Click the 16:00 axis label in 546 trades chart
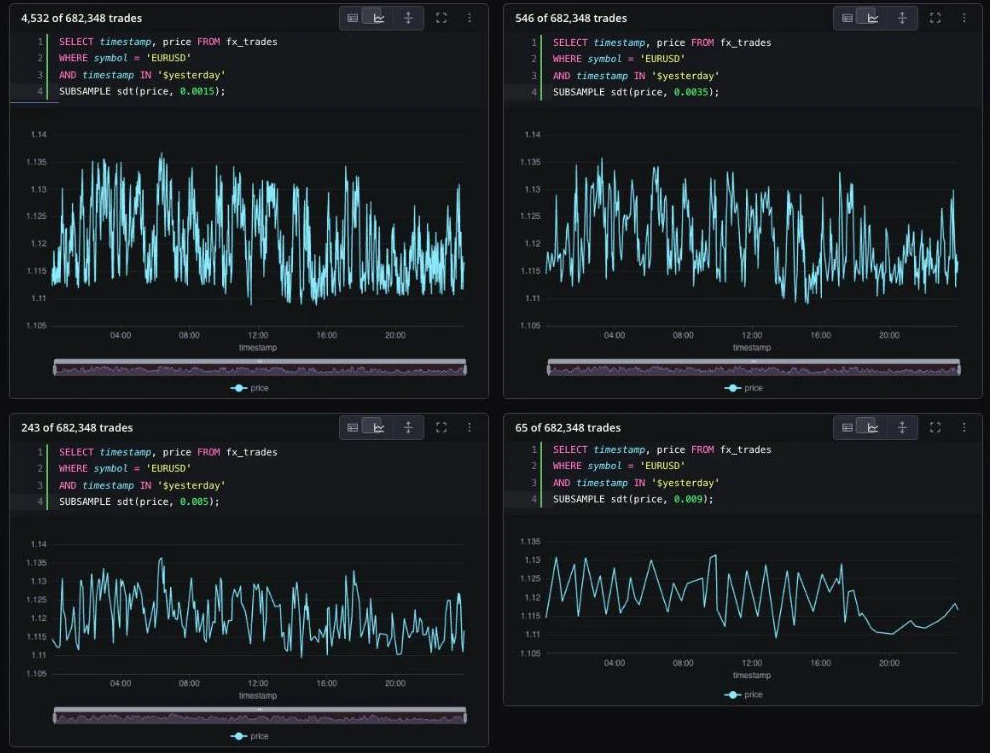Viewport: 990px width, 753px height. (x=820, y=335)
